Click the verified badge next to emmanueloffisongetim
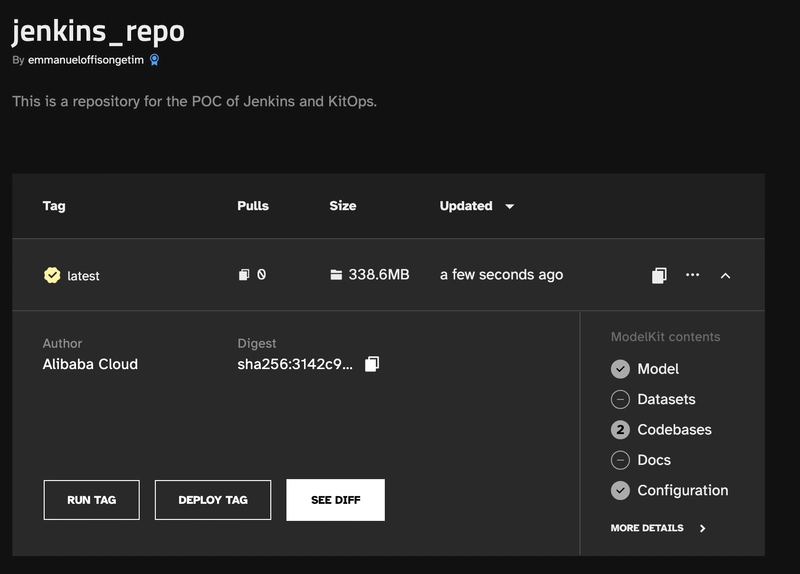This screenshot has width=800, height=574. (x=154, y=60)
